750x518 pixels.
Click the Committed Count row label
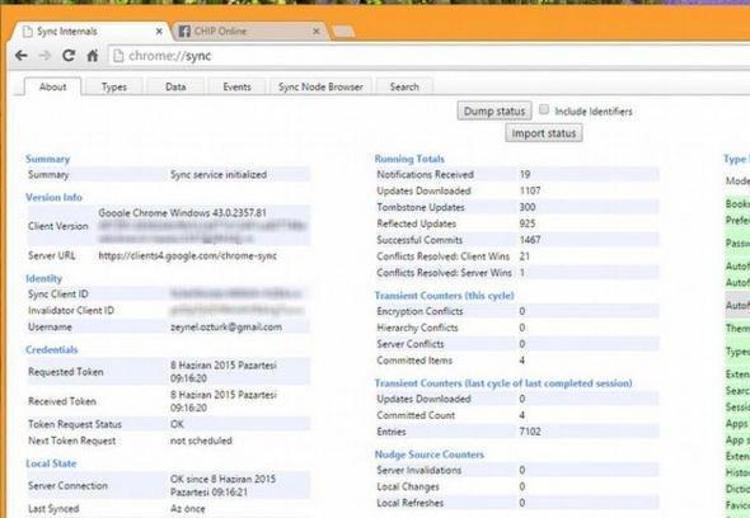(416, 415)
